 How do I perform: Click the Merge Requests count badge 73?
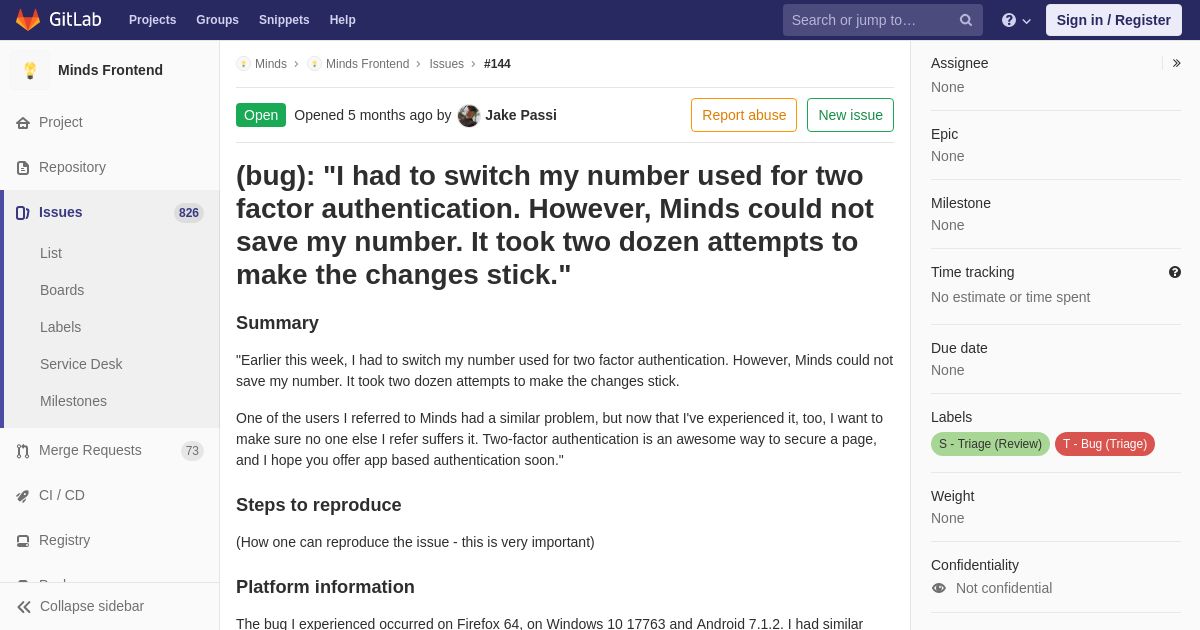click(192, 451)
